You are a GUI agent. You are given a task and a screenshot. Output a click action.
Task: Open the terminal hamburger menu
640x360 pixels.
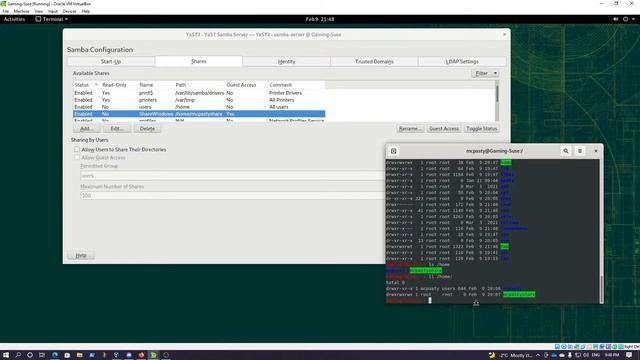(x=580, y=151)
